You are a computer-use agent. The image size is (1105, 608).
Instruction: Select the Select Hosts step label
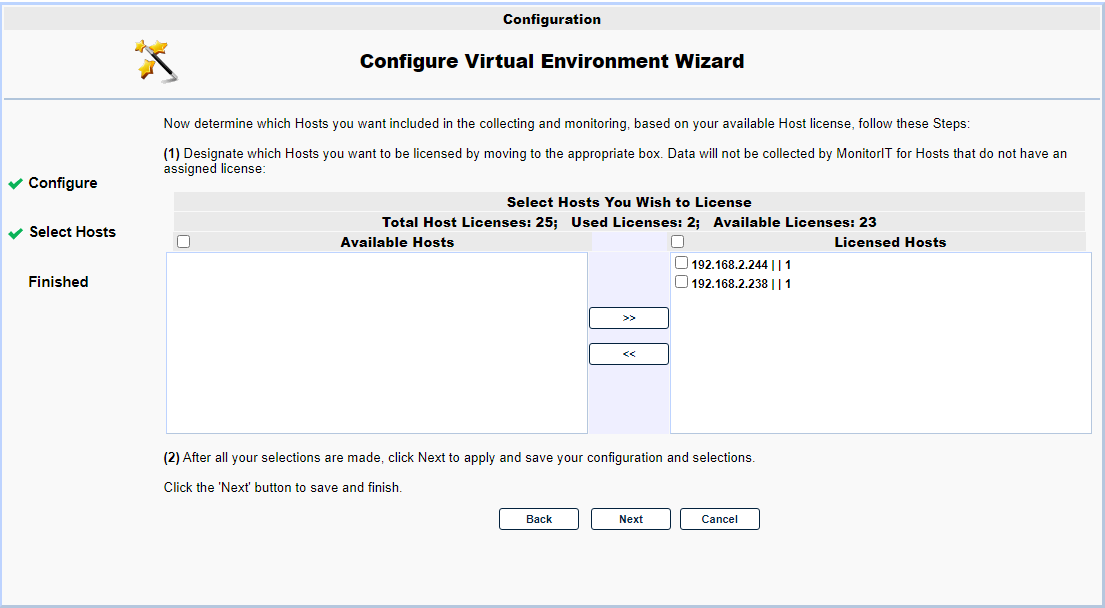pyautogui.click(x=72, y=232)
